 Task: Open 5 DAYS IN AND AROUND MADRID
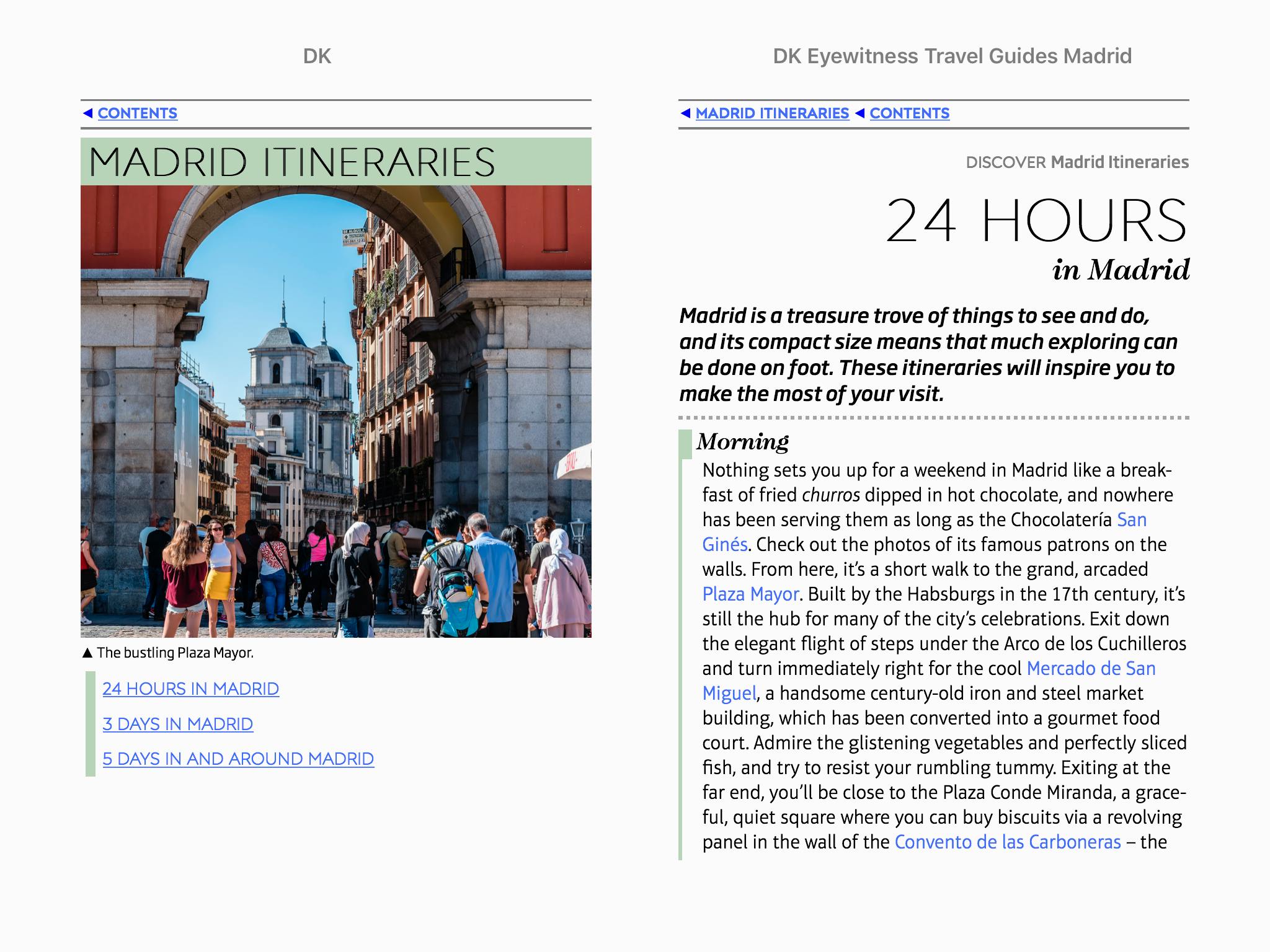click(x=238, y=759)
